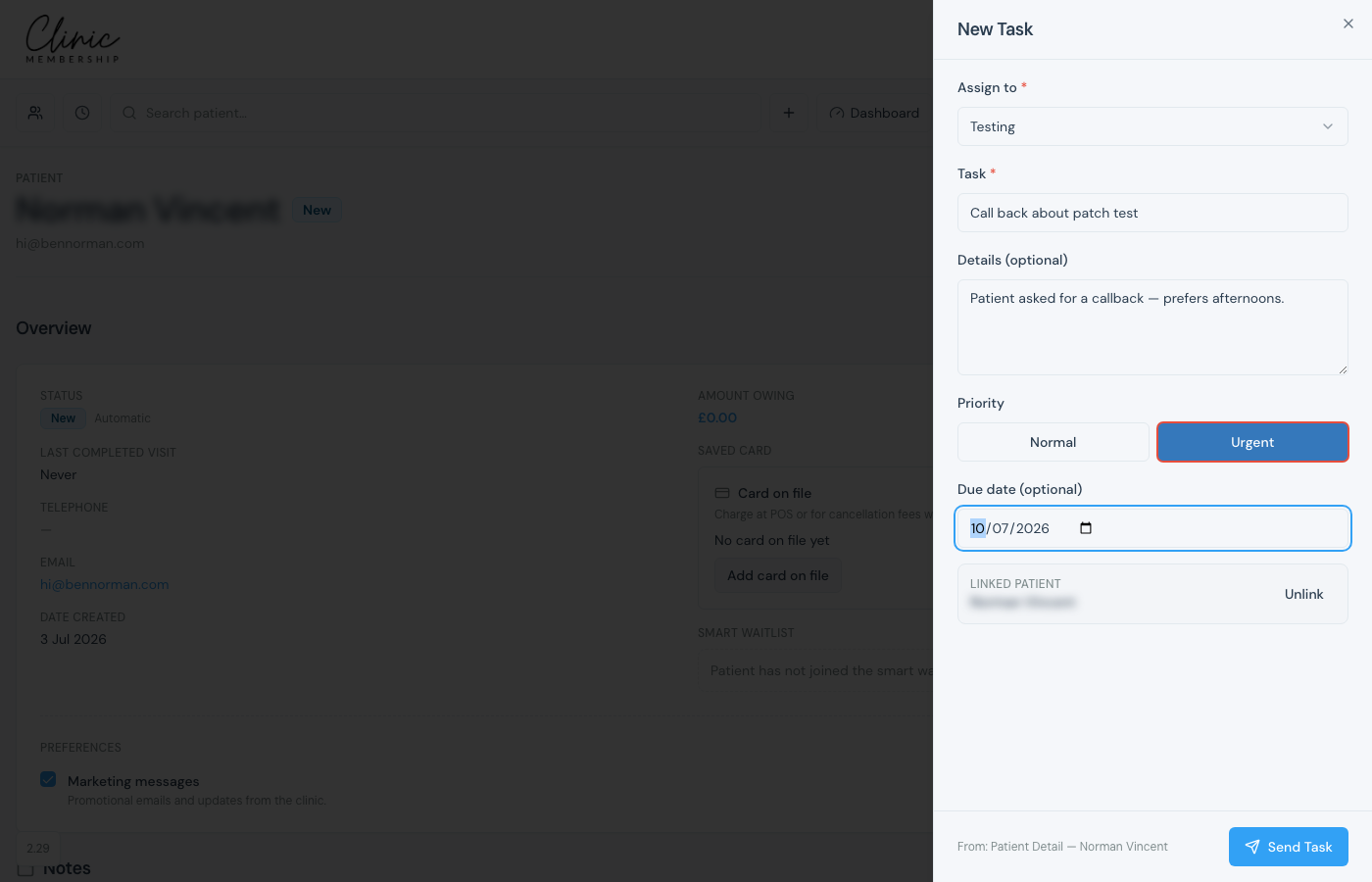
Task: Click the due date field
Action: click(x=1152, y=528)
